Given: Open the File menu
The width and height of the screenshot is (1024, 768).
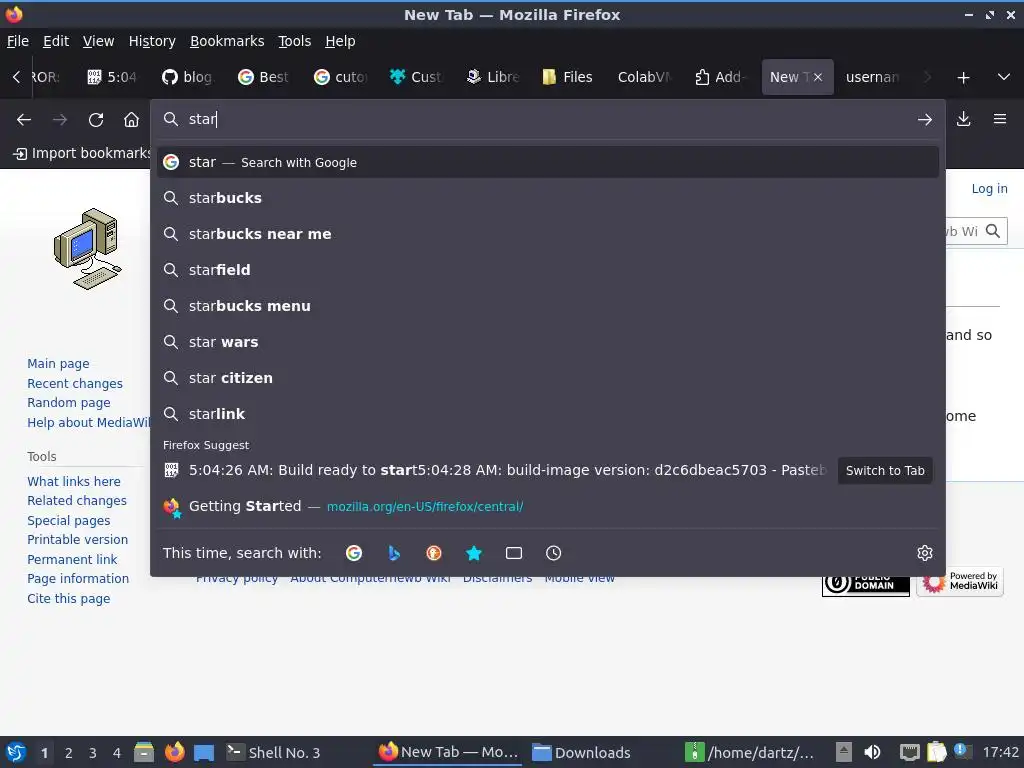Looking at the screenshot, I should tap(18, 41).
